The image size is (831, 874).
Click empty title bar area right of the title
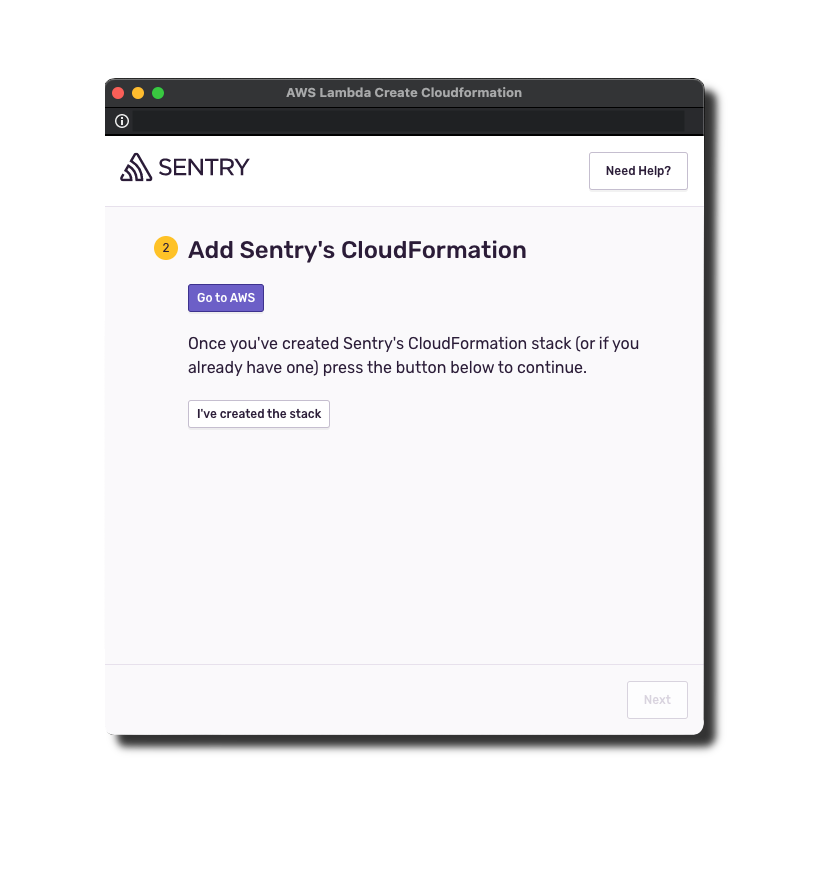(x=610, y=93)
